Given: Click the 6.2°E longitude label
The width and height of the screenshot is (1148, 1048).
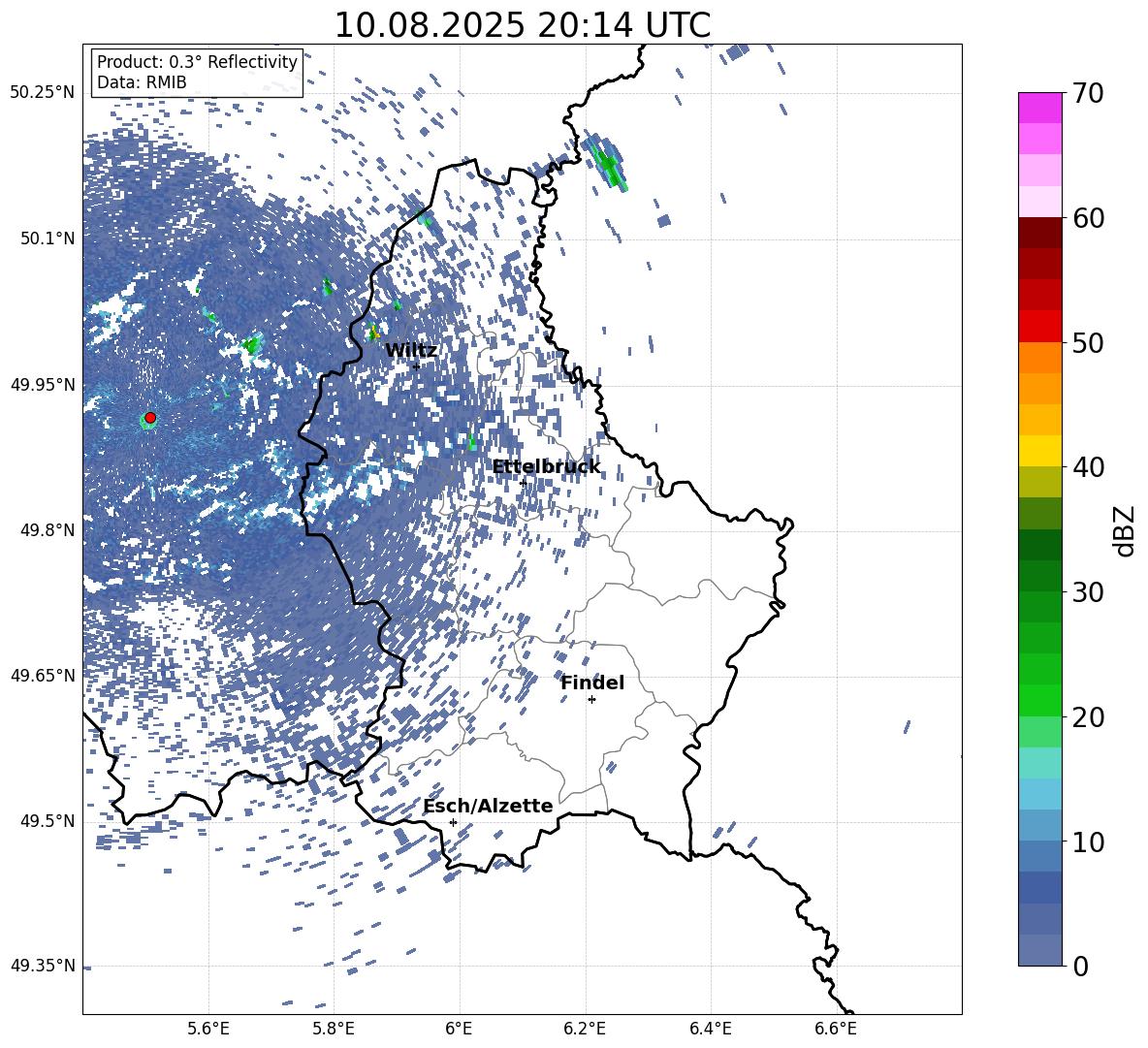Looking at the screenshot, I should 585,1029.
